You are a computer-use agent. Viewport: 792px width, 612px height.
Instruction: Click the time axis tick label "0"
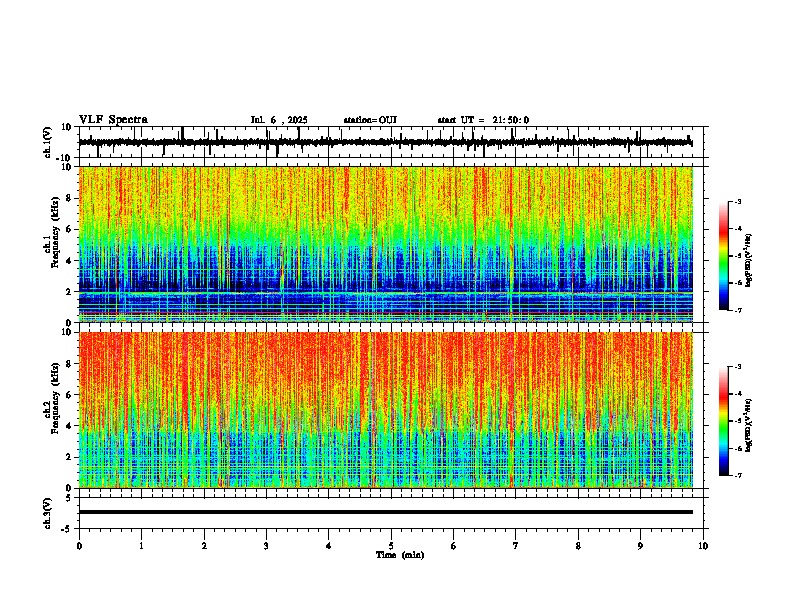(x=79, y=546)
